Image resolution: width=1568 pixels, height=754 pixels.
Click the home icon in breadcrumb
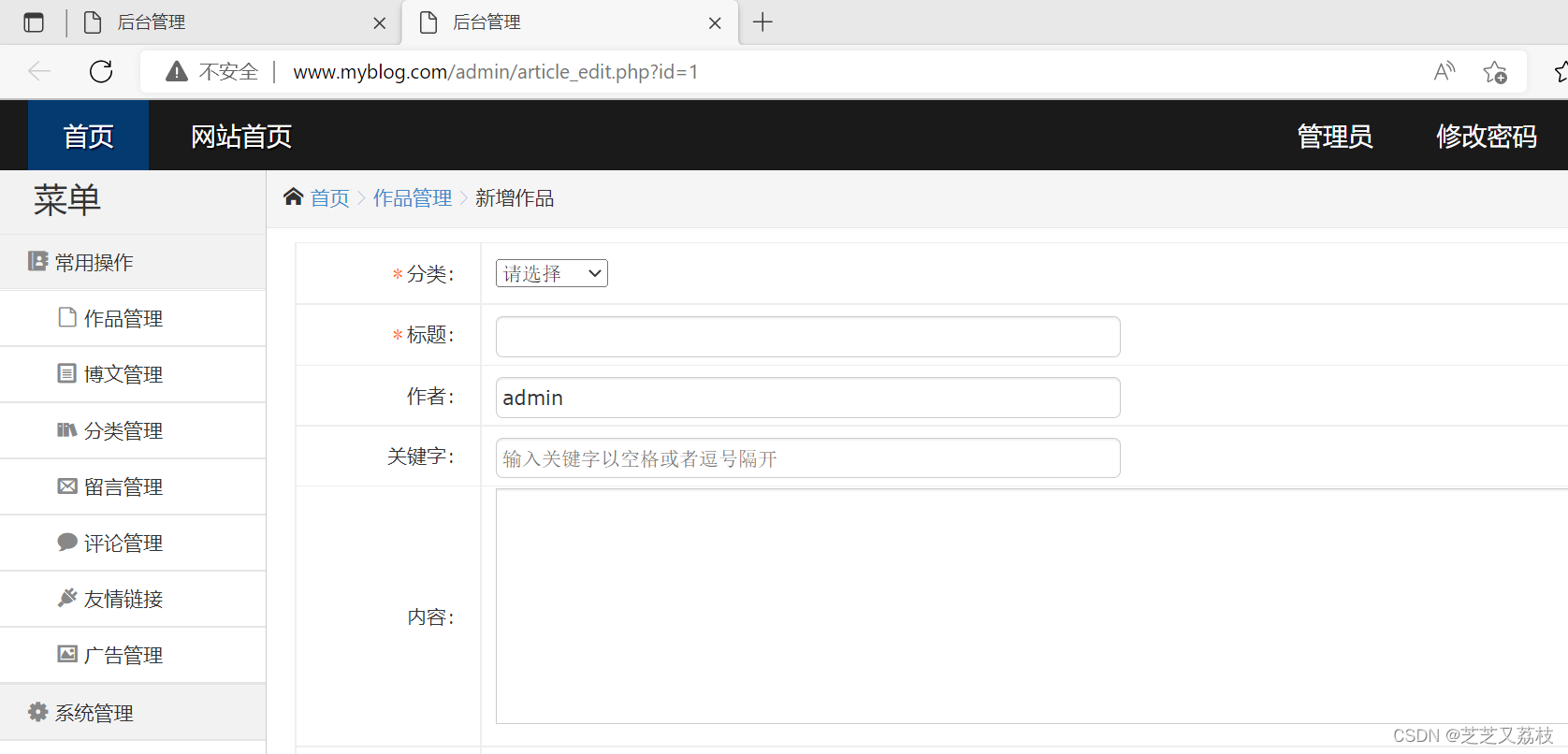coord(293,196)
